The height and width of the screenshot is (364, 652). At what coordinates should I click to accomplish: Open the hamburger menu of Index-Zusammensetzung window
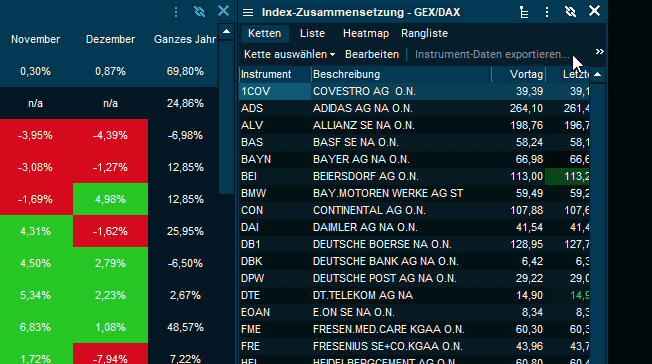(248, 12)
